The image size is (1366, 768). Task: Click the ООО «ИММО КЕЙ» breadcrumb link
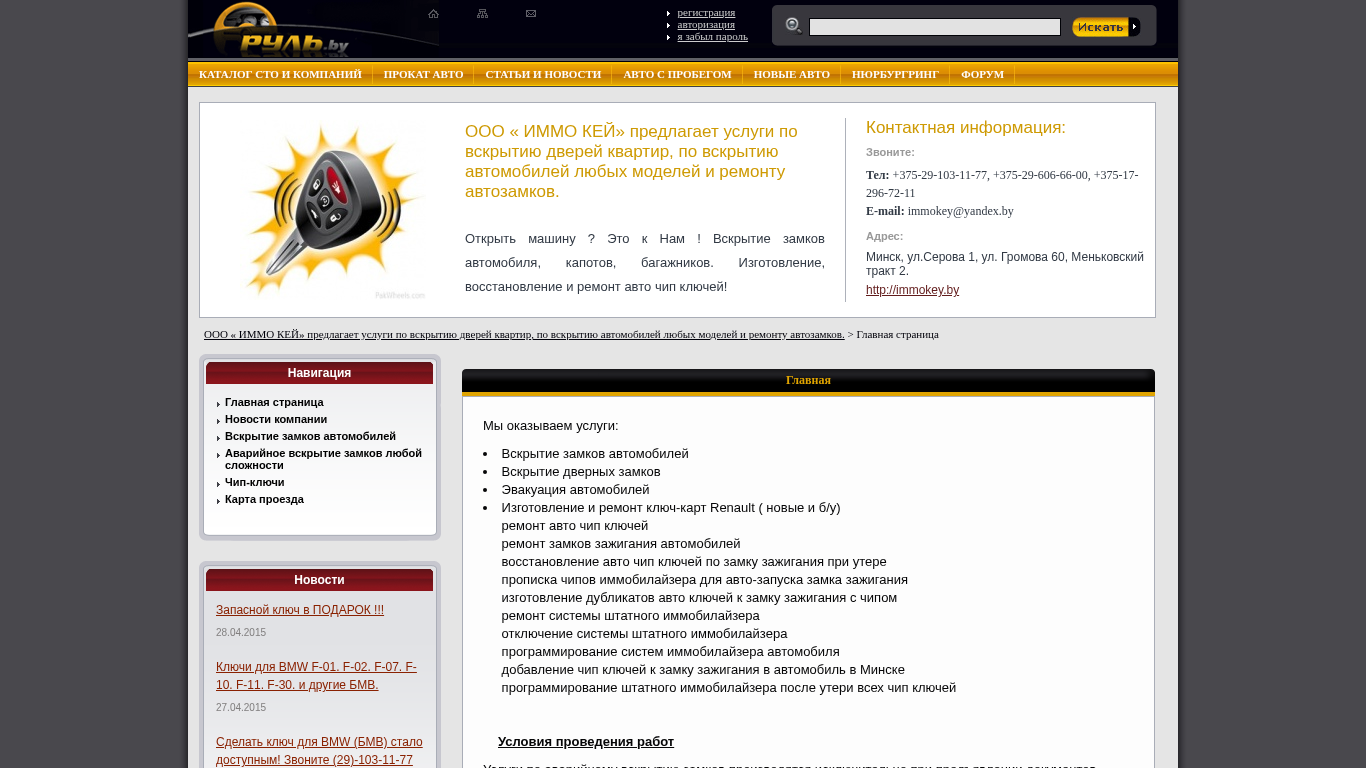click(524, 334)
